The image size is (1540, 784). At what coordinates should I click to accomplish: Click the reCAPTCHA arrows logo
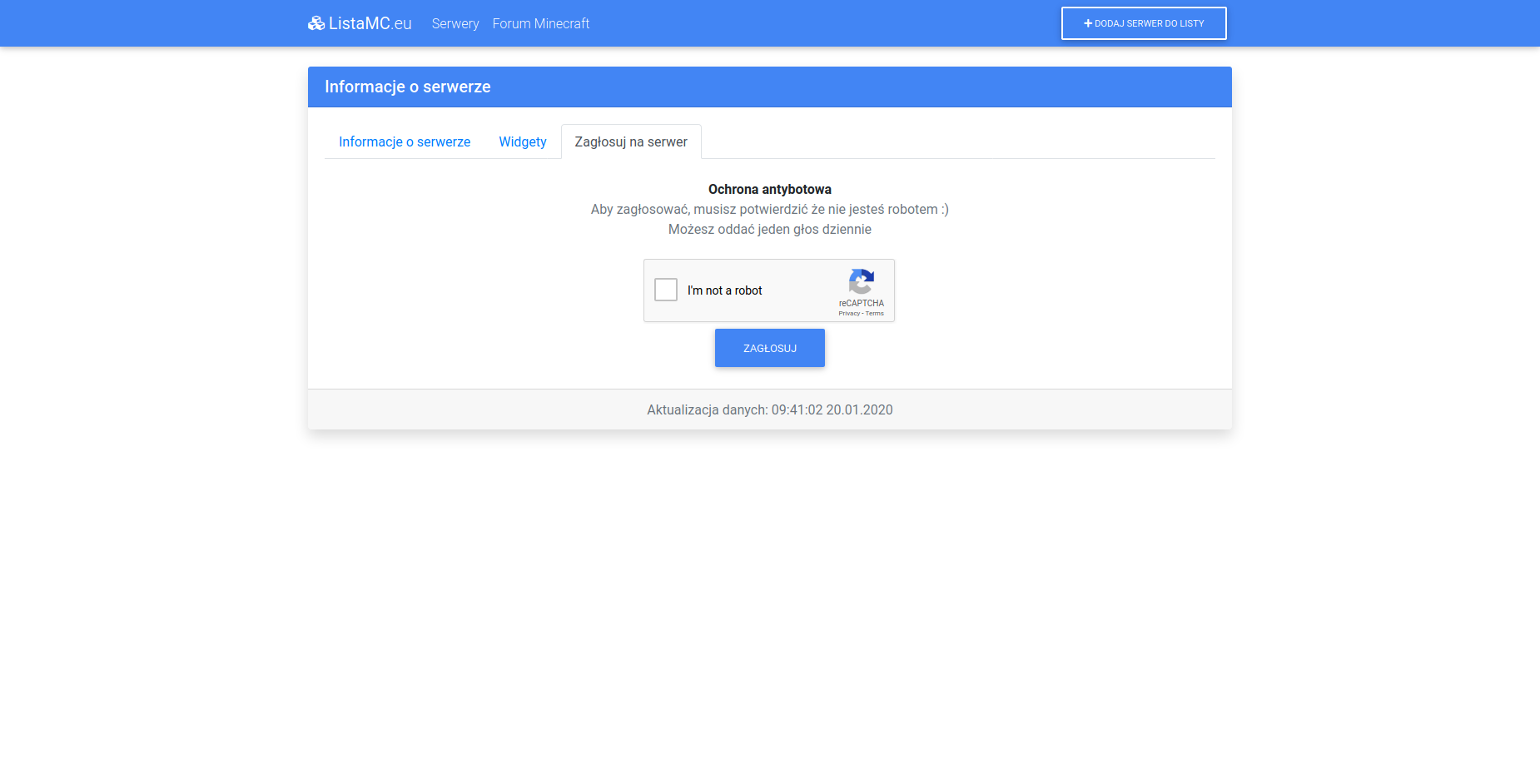point(861,281)
